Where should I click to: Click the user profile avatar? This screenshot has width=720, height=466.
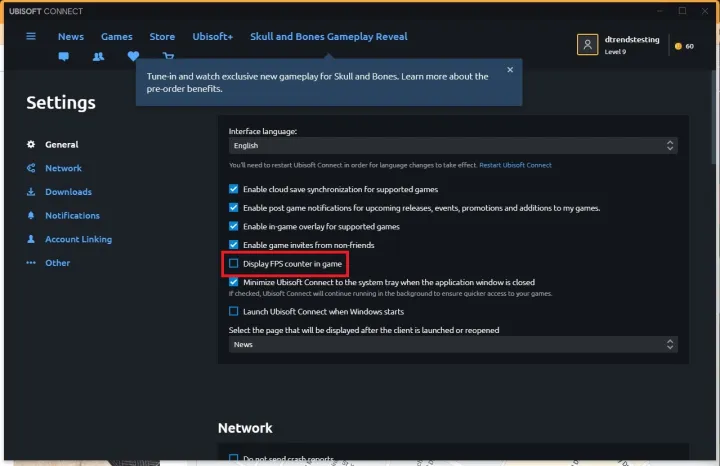tap(588, 45)
